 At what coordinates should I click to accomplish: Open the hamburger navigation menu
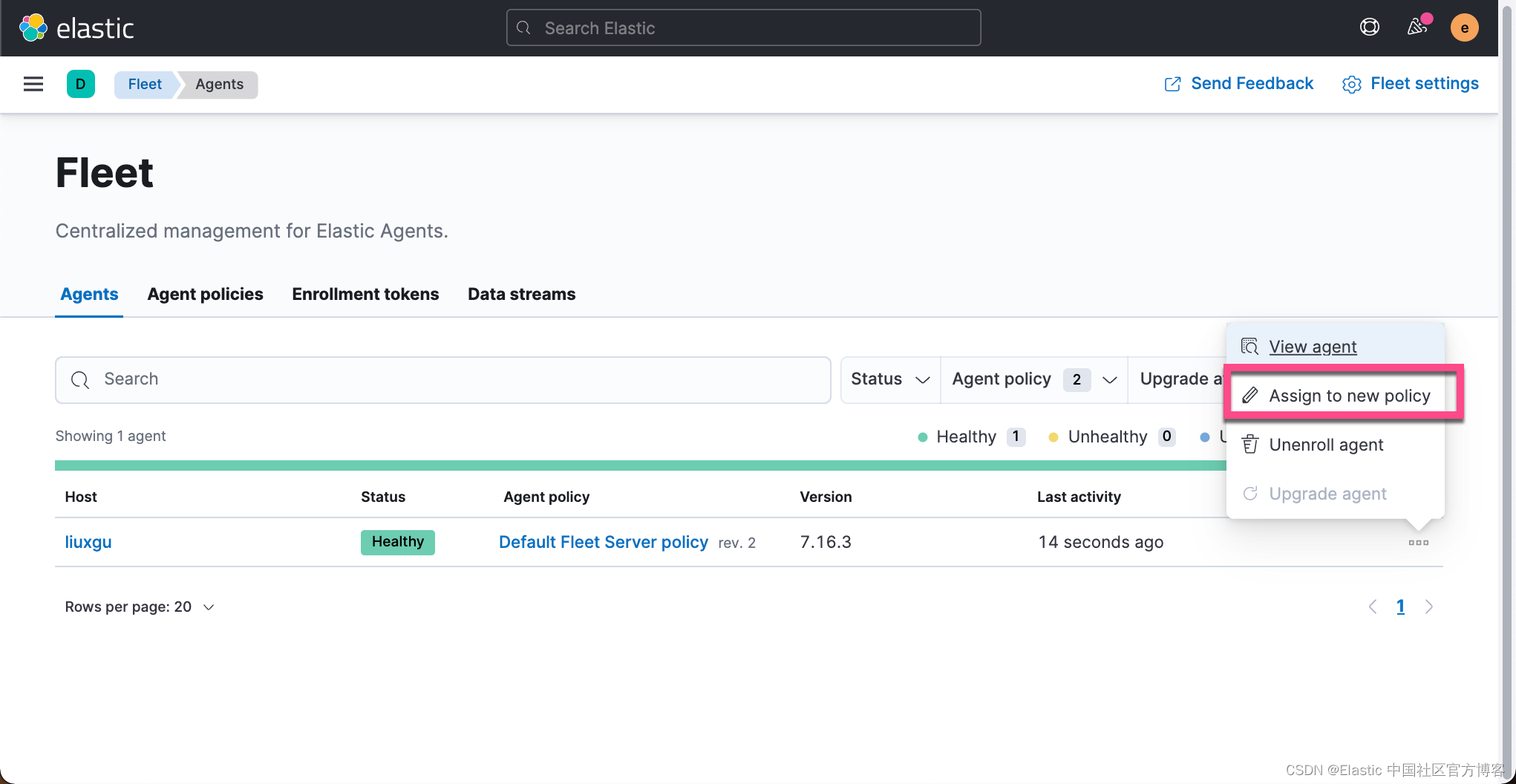(x=33, y=84)
